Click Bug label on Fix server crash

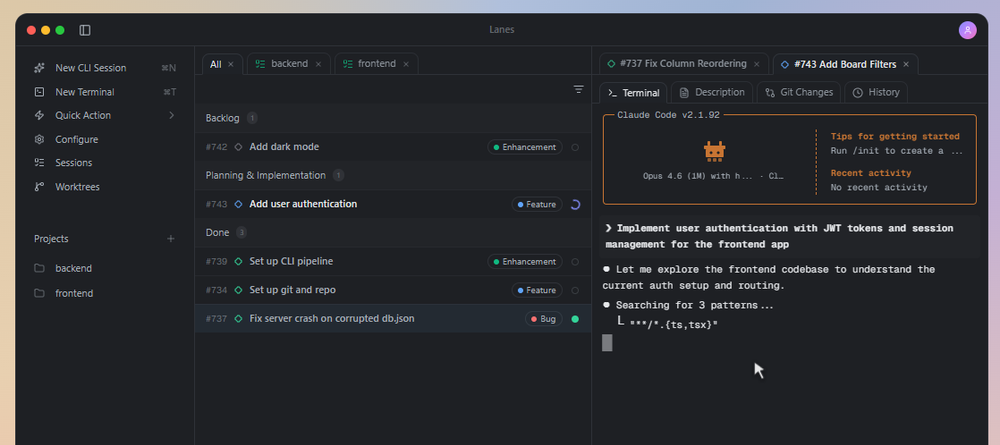pos(543,319)
